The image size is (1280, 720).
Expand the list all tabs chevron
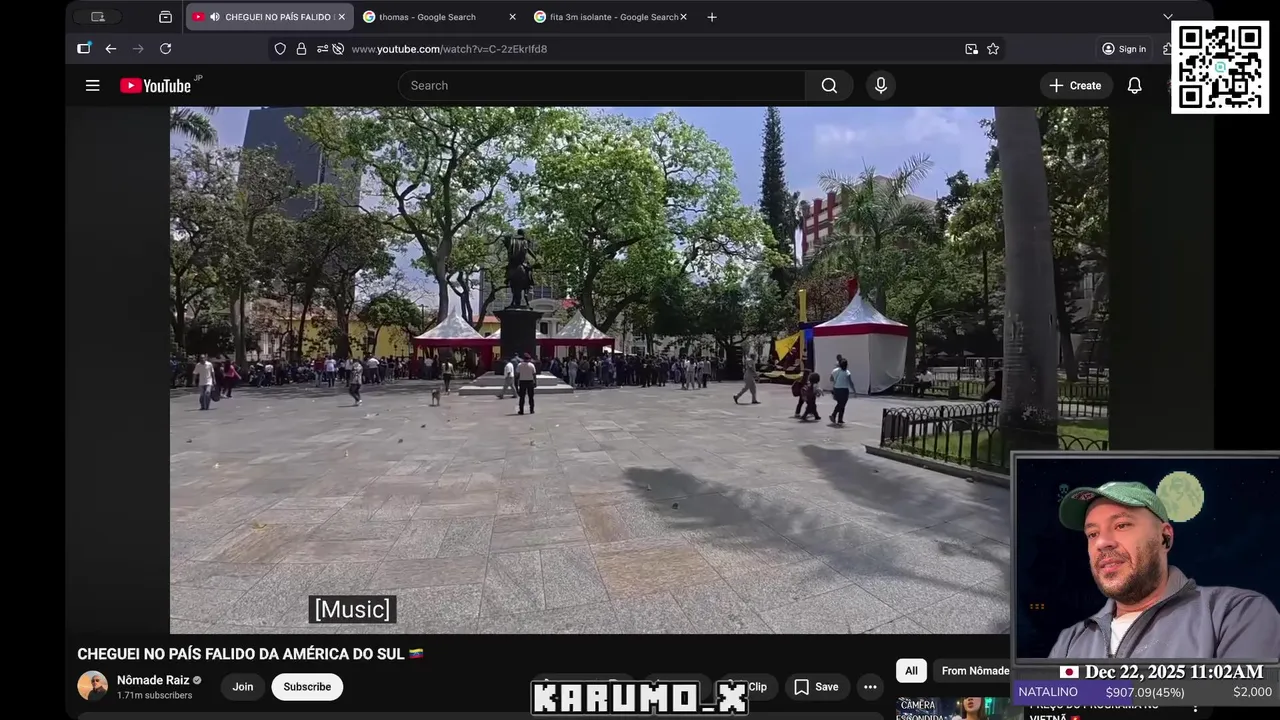point(1167,17)
